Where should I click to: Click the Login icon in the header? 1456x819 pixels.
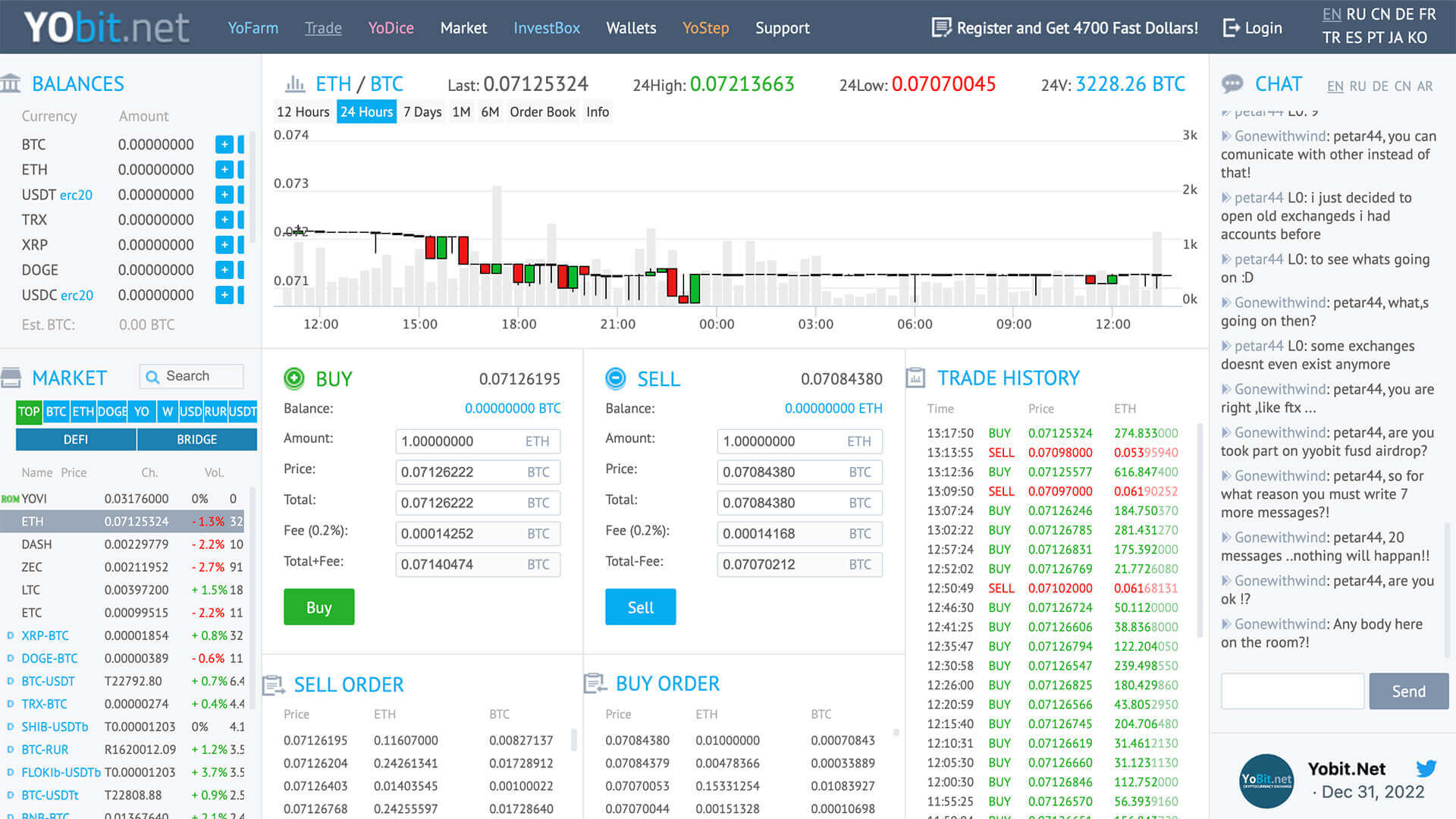tap(1229, 27)
